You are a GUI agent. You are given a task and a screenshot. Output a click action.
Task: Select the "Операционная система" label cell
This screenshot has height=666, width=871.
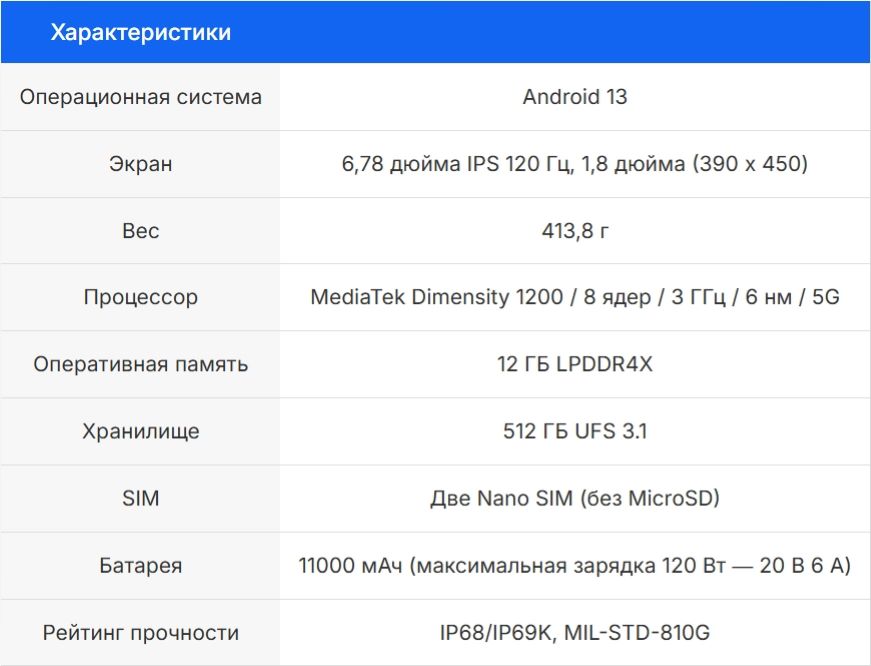[x=141, y=97]
